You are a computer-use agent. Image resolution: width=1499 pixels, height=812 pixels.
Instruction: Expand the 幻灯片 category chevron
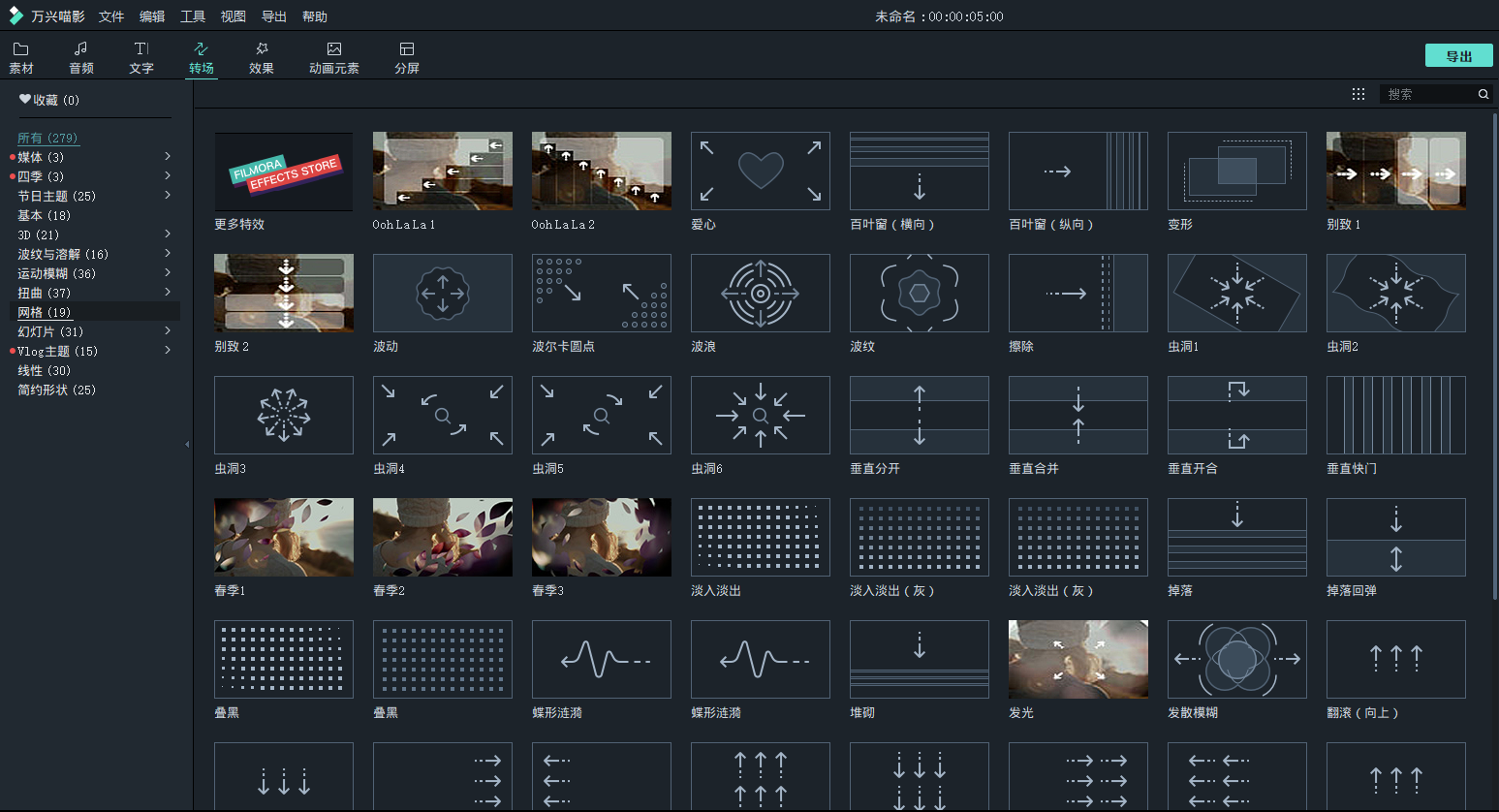pyautogui.click(x=168, y=330)
